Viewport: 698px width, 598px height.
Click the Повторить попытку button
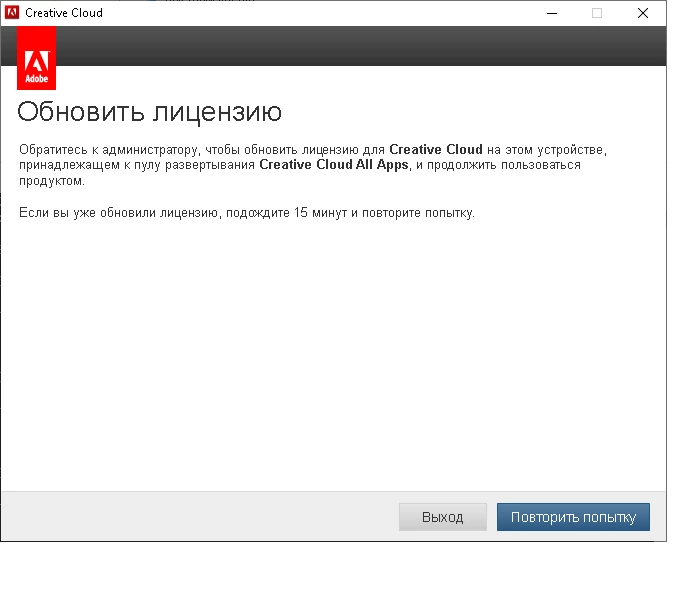(x=573, y=517)
